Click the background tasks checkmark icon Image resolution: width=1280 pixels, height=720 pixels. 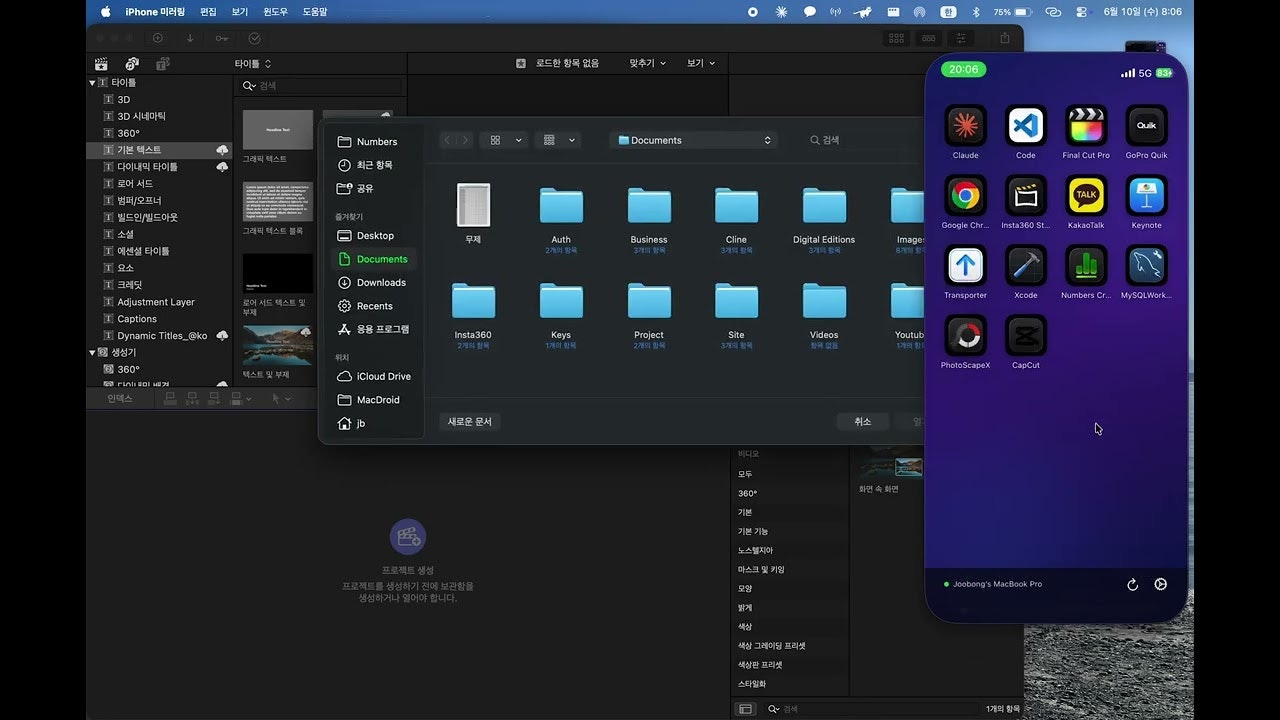coord(255,38)
